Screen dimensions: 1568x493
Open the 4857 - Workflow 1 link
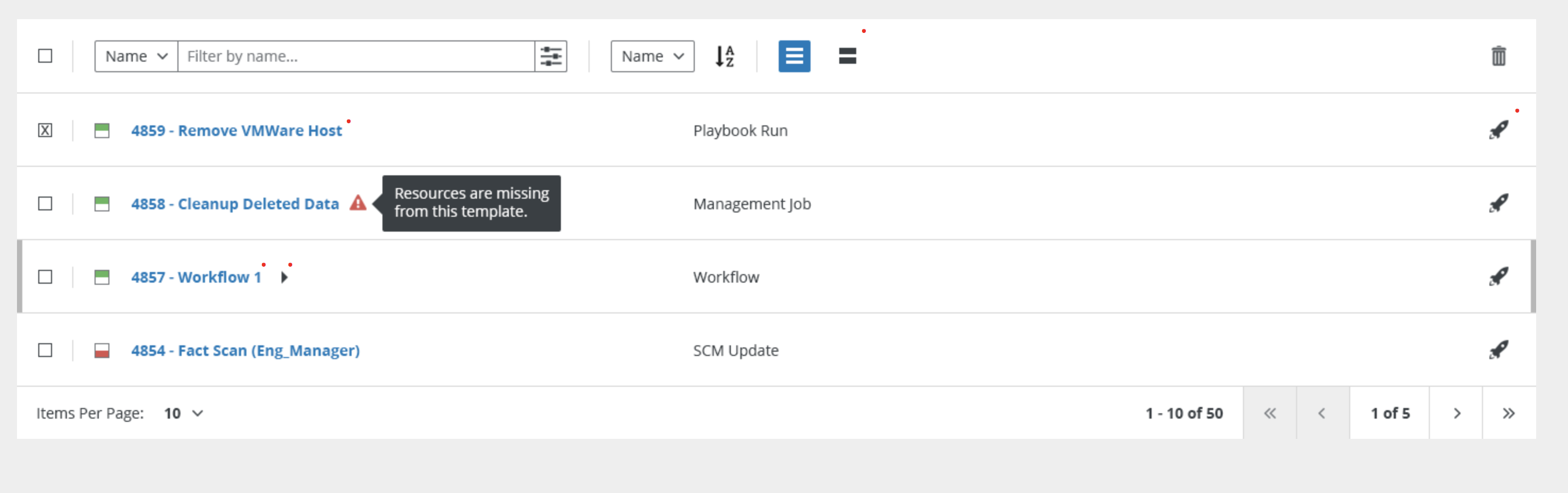click(x=196, y=277)
